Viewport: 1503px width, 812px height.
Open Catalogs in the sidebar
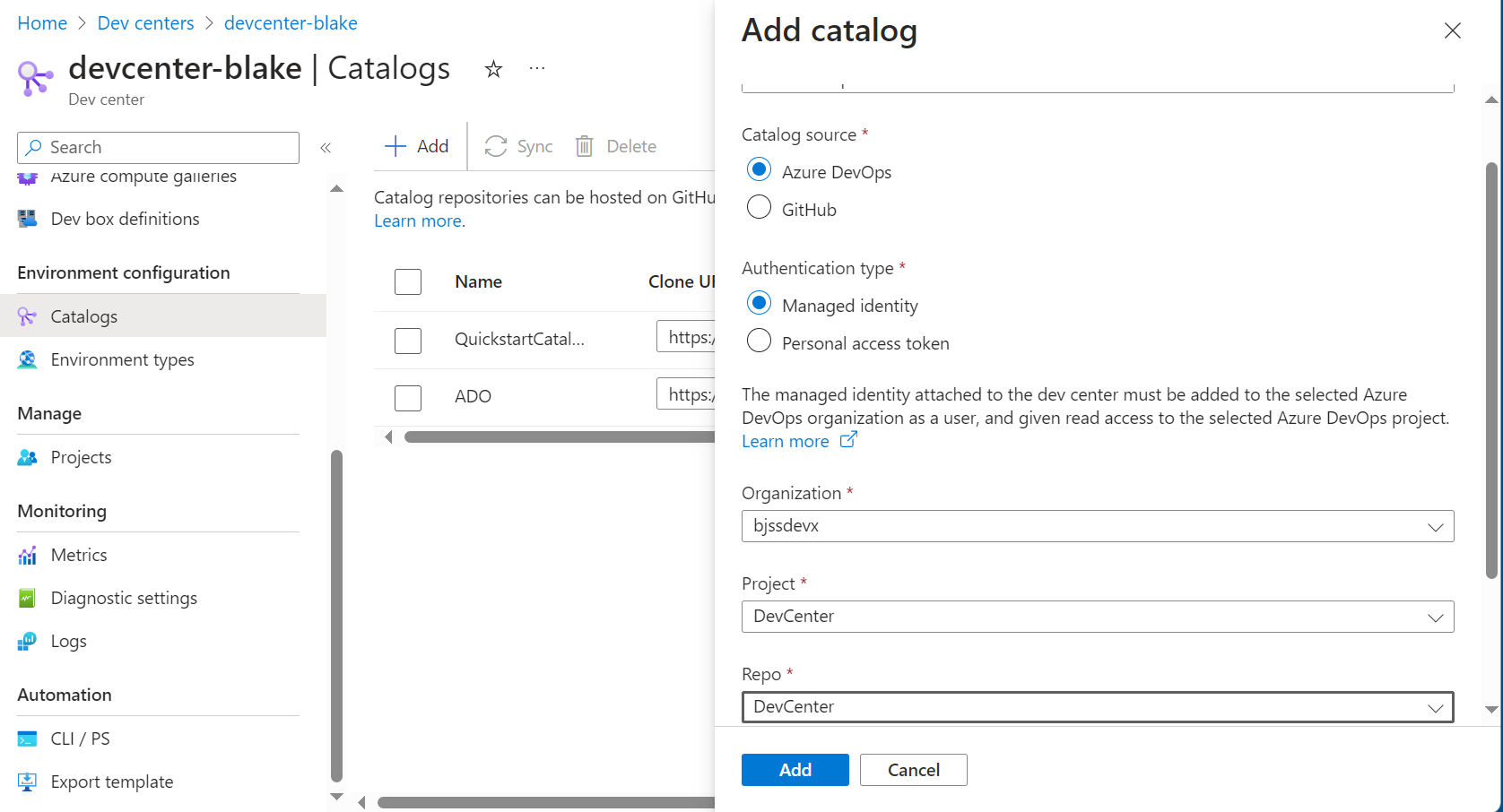click(163, 316)
